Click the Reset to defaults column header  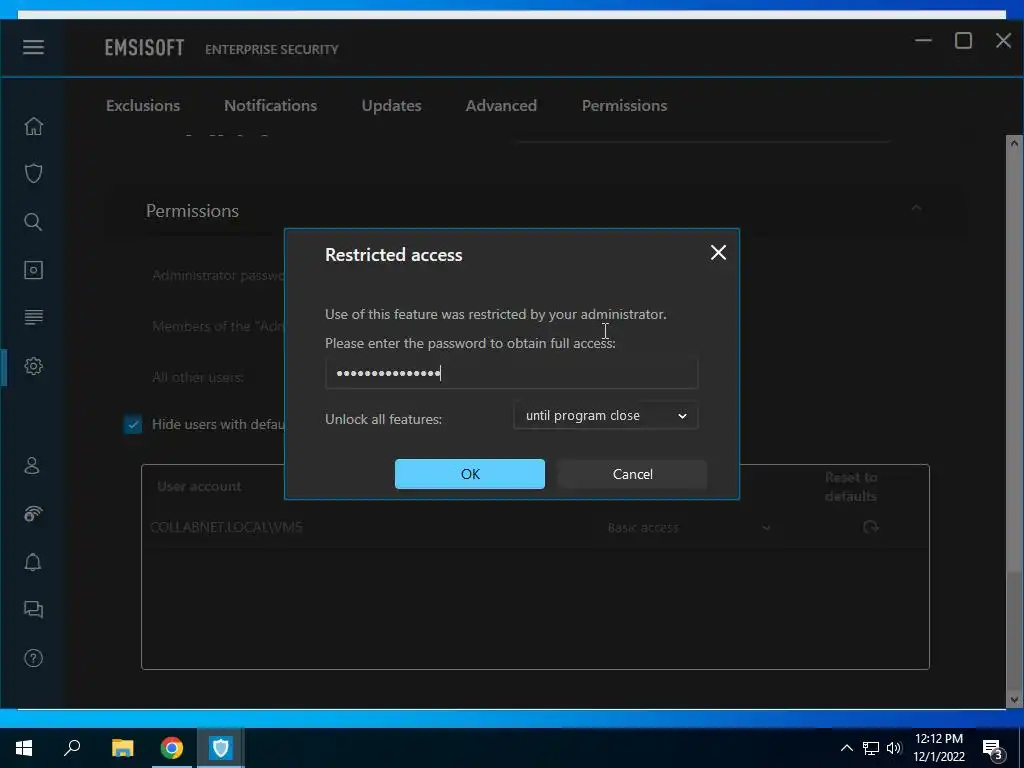[x=850, y=487]
